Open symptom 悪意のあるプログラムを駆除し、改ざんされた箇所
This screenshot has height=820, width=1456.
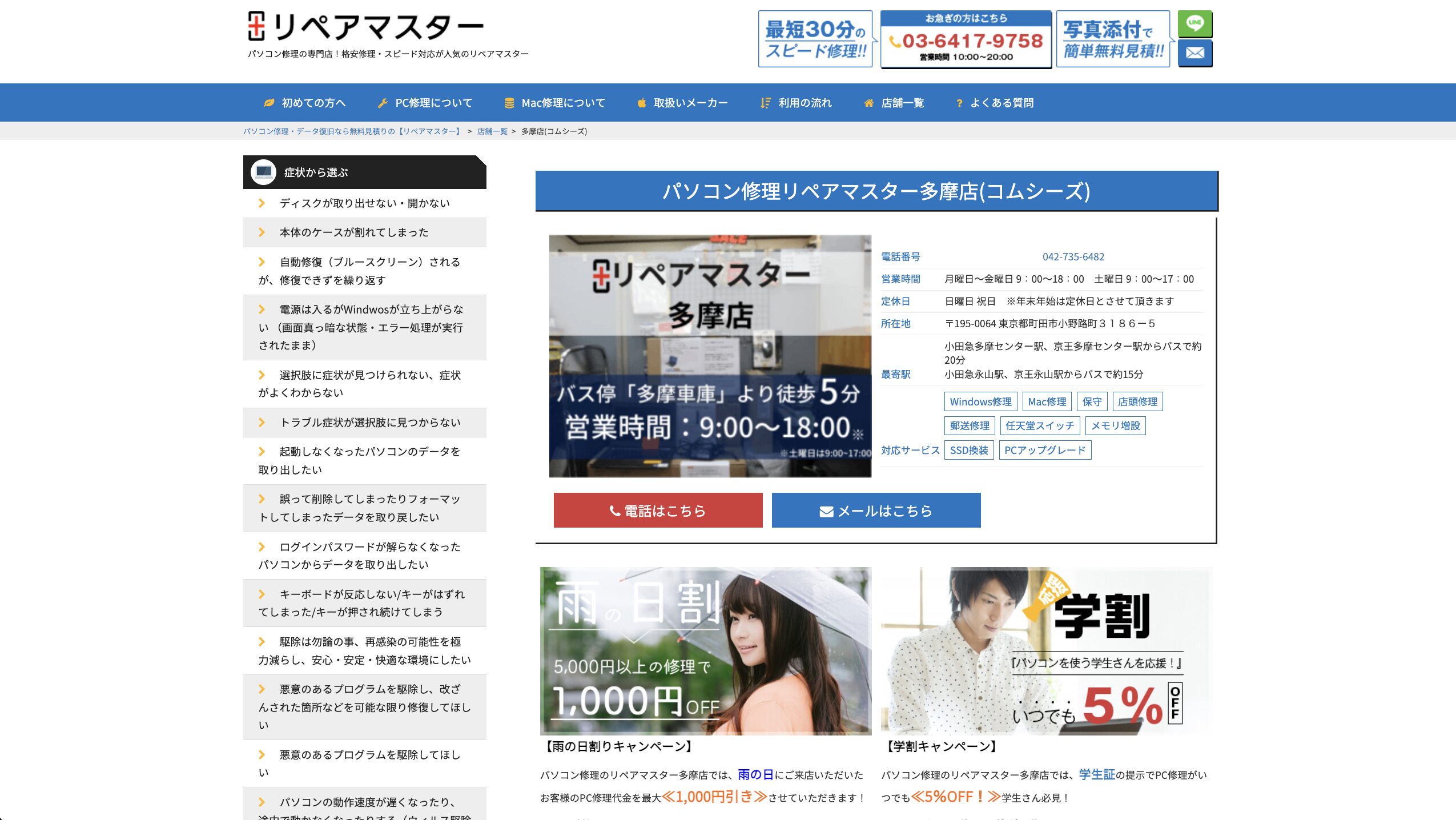click(365, 707)
